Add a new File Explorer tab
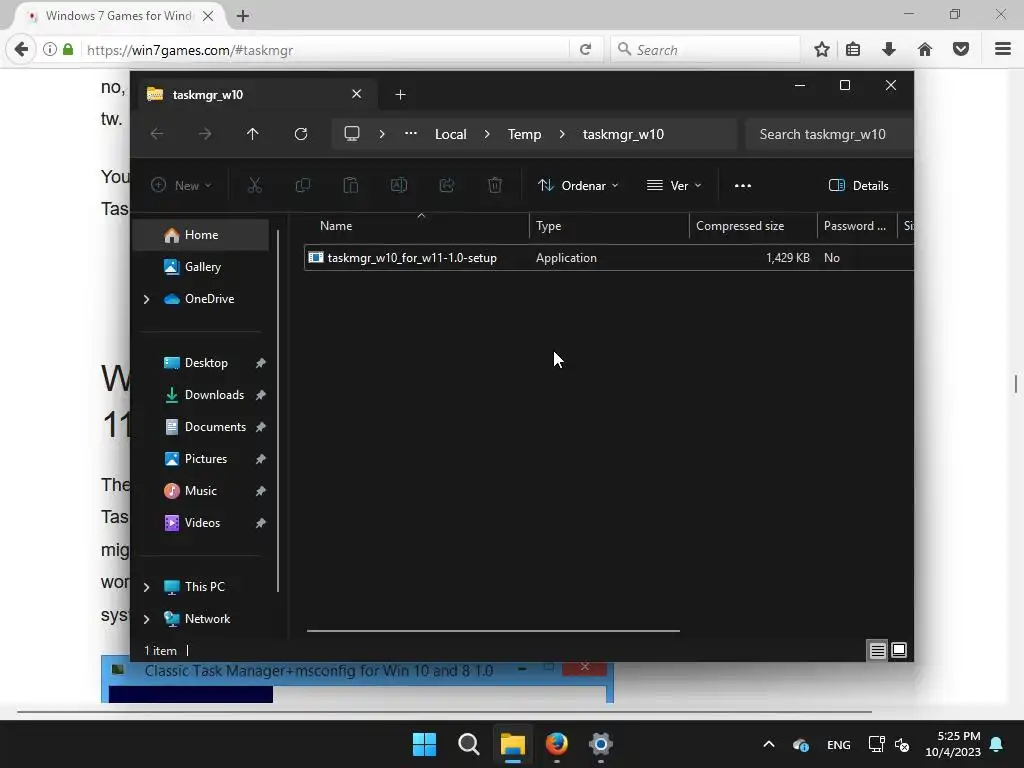This screenshot has height=768, width=1024. (x=400, y=95)
